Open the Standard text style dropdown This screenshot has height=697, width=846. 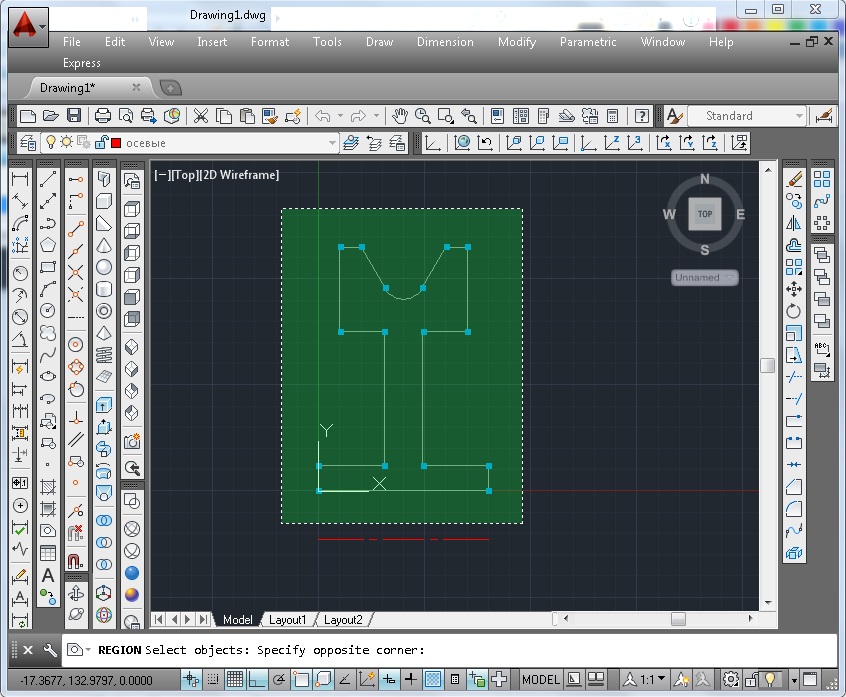pyautogui.click(x=799, y=116)
